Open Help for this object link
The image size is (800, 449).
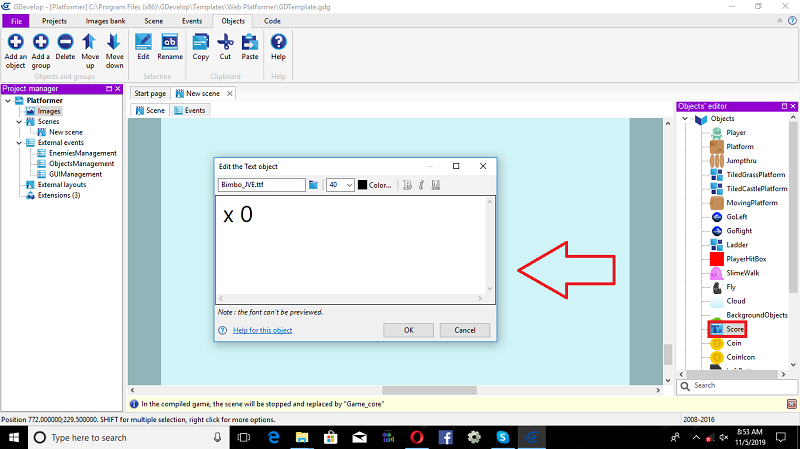click(x=262, y=330)
